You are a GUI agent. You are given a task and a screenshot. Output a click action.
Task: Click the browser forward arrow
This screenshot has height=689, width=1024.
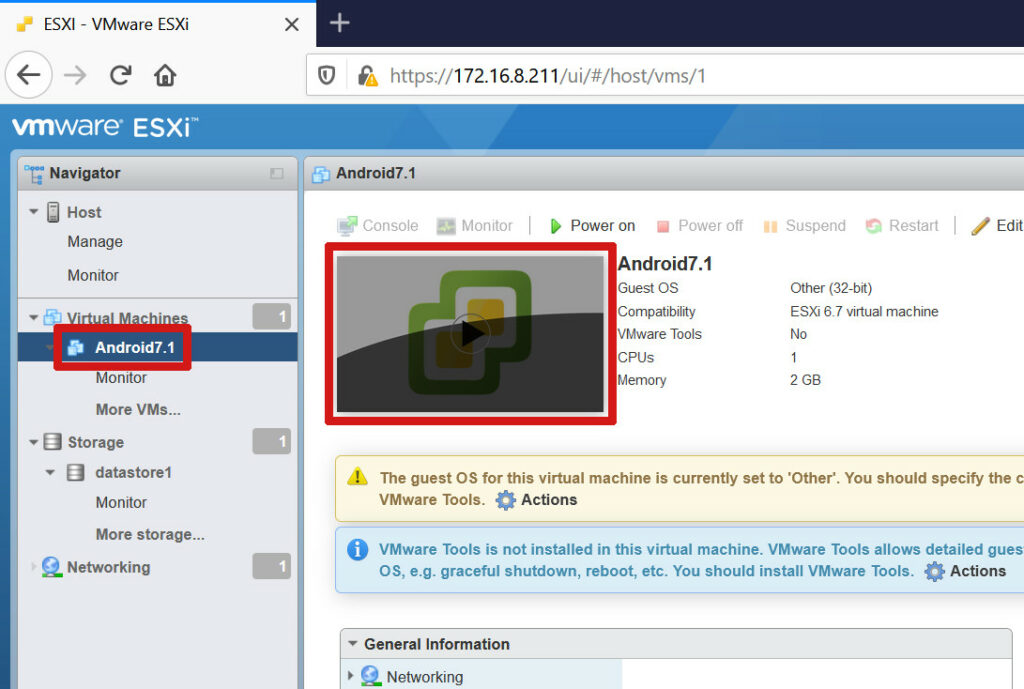pyautogui.click(x=75, y=75)
